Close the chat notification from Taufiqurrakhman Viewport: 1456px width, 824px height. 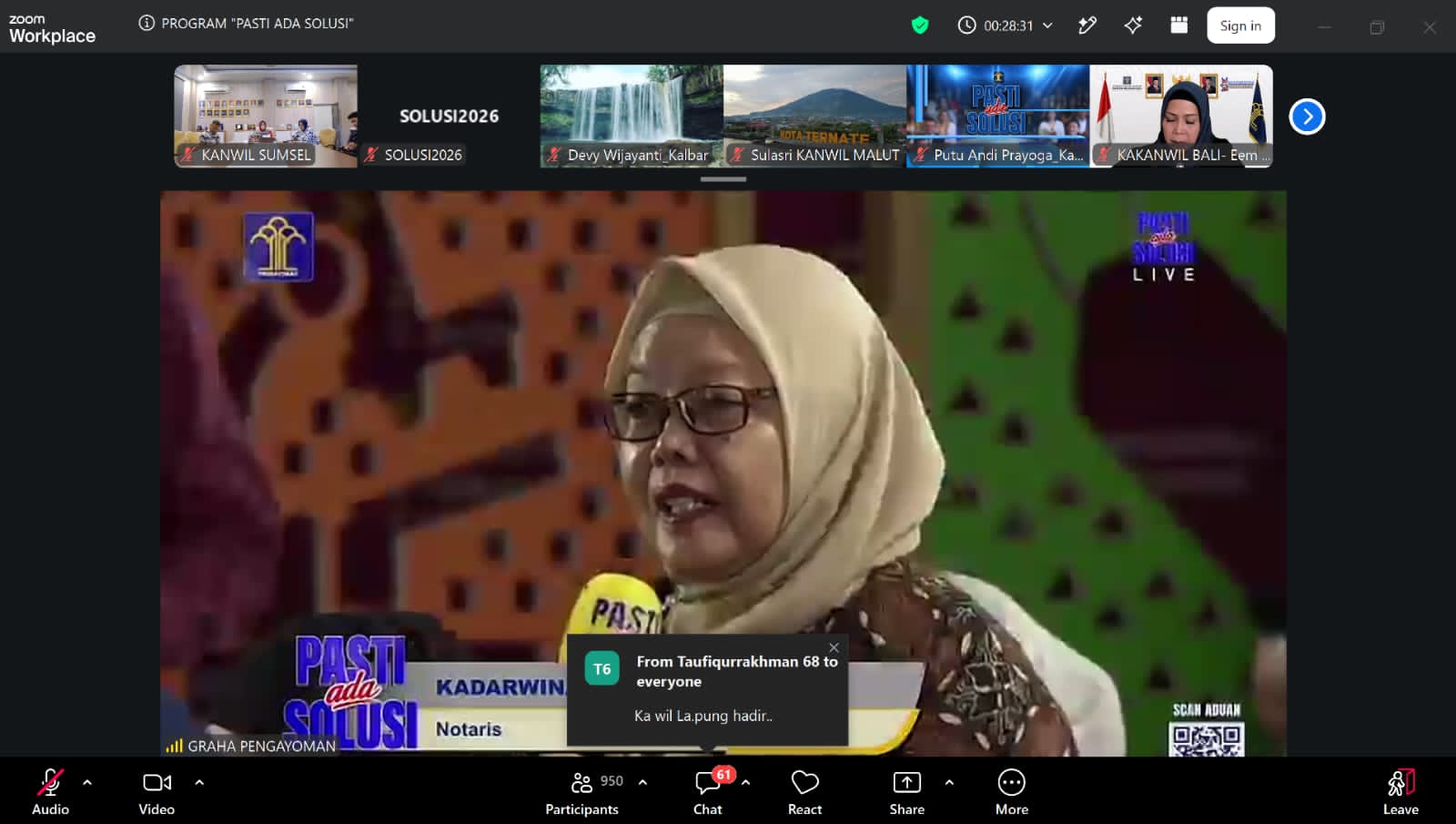pos(834,647)
